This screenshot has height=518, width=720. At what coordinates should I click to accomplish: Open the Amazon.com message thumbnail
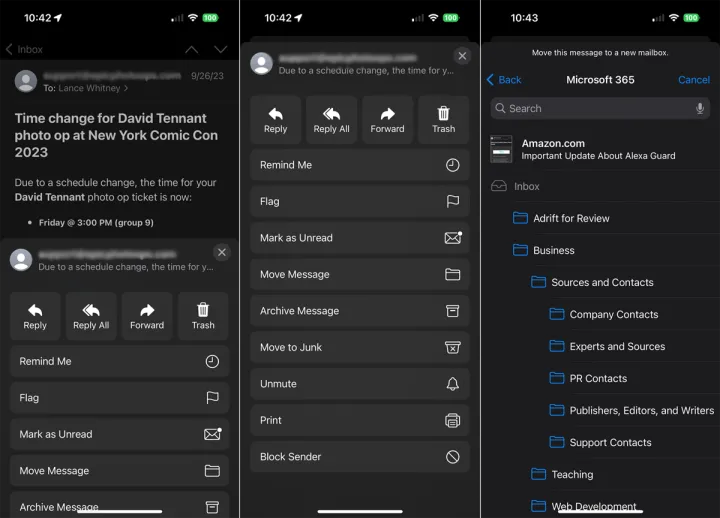501,149
